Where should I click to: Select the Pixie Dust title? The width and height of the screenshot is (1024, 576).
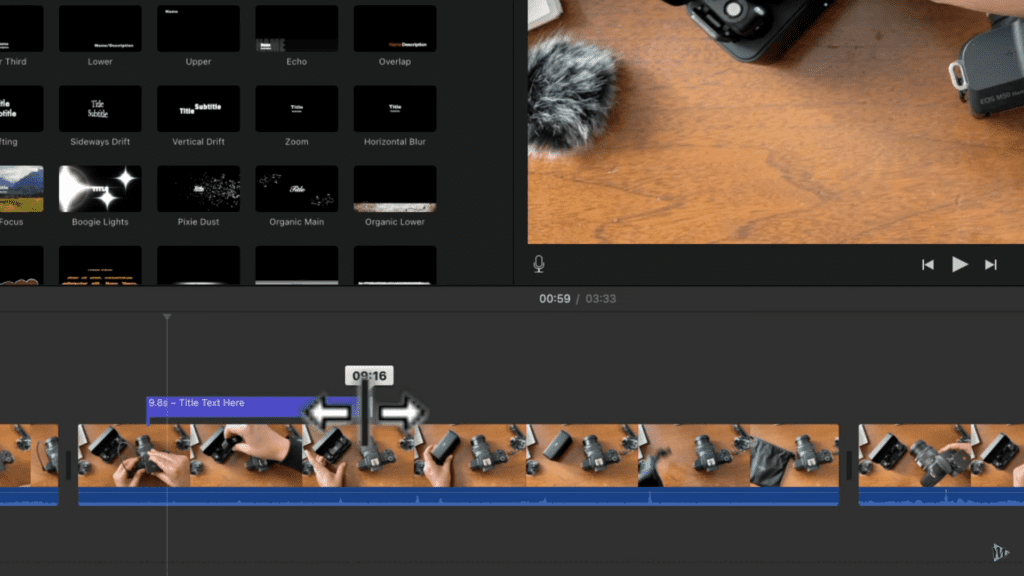(x=199, y=189)
